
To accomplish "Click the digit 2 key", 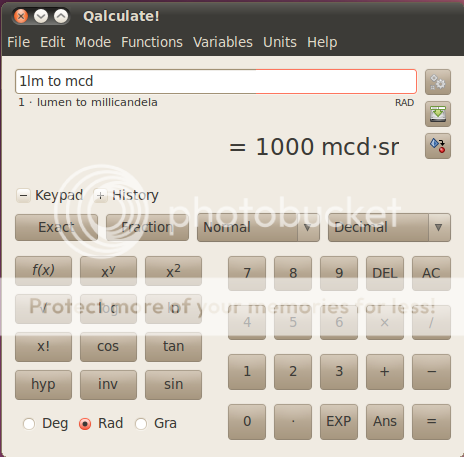I will [293, 372].
